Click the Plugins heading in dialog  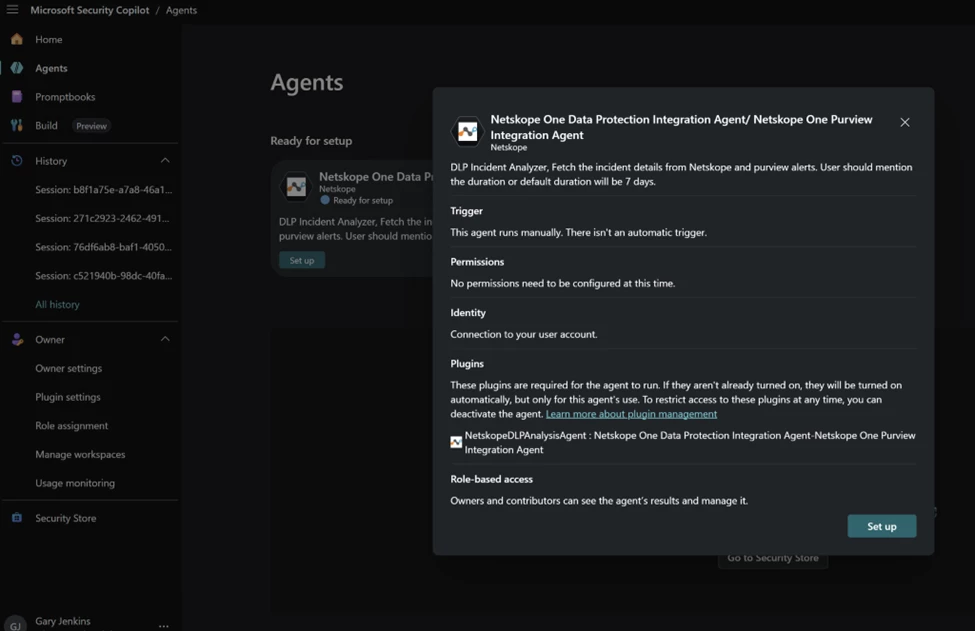(467, 364)
